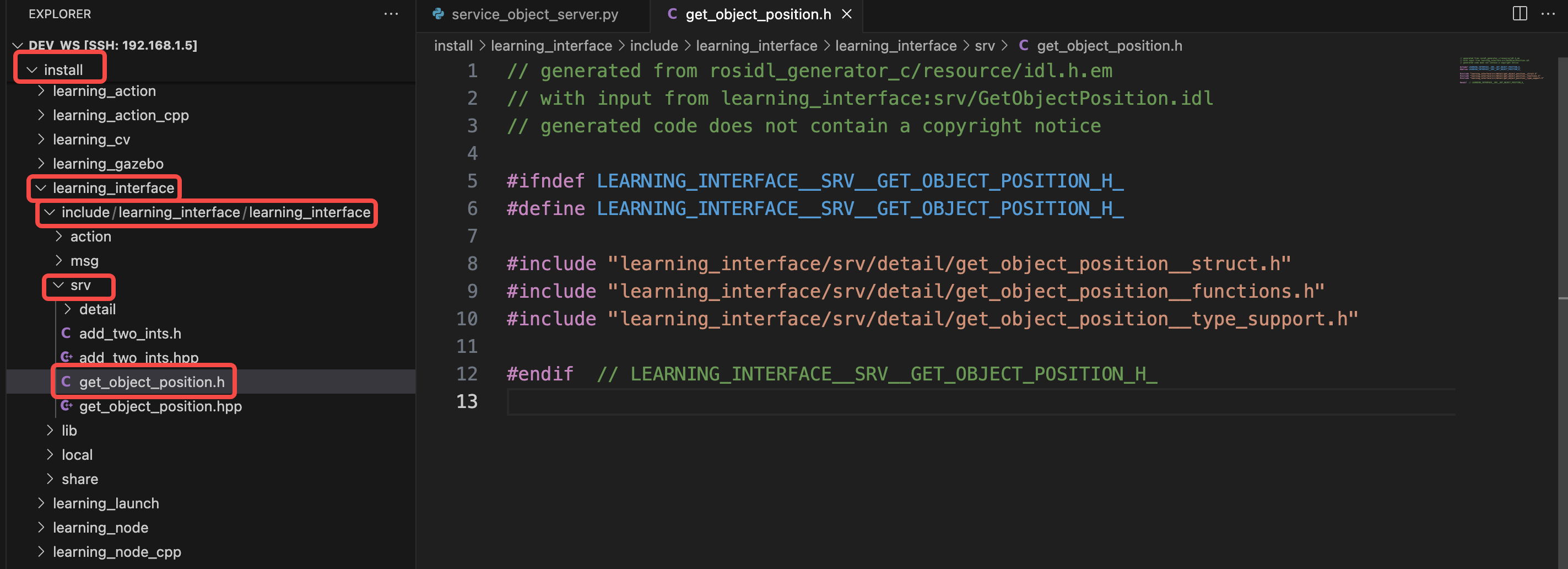
Task: Click C file icon of get_object_position.h in tree
Action: pyautogui.click(x=66, y=382)
